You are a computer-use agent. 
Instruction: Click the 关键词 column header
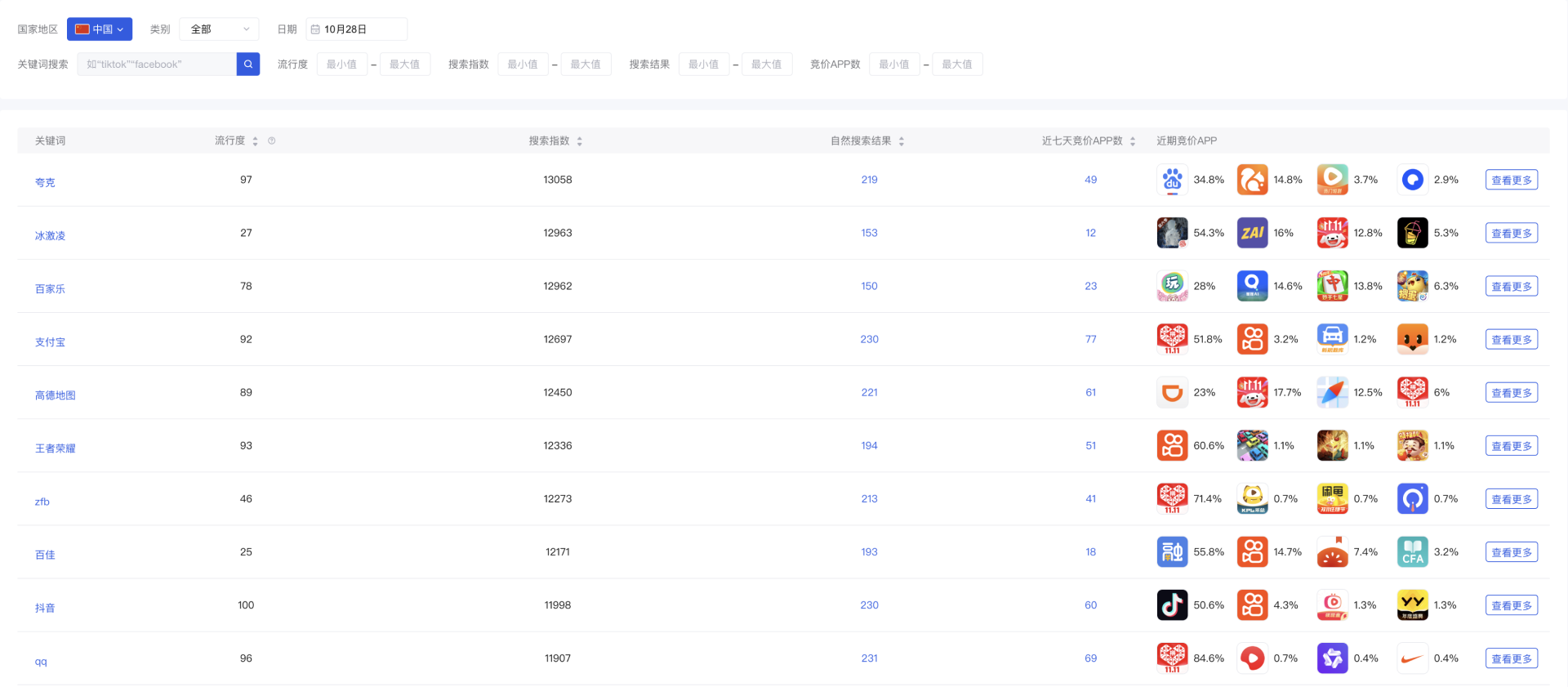click(x=50, y=141)
